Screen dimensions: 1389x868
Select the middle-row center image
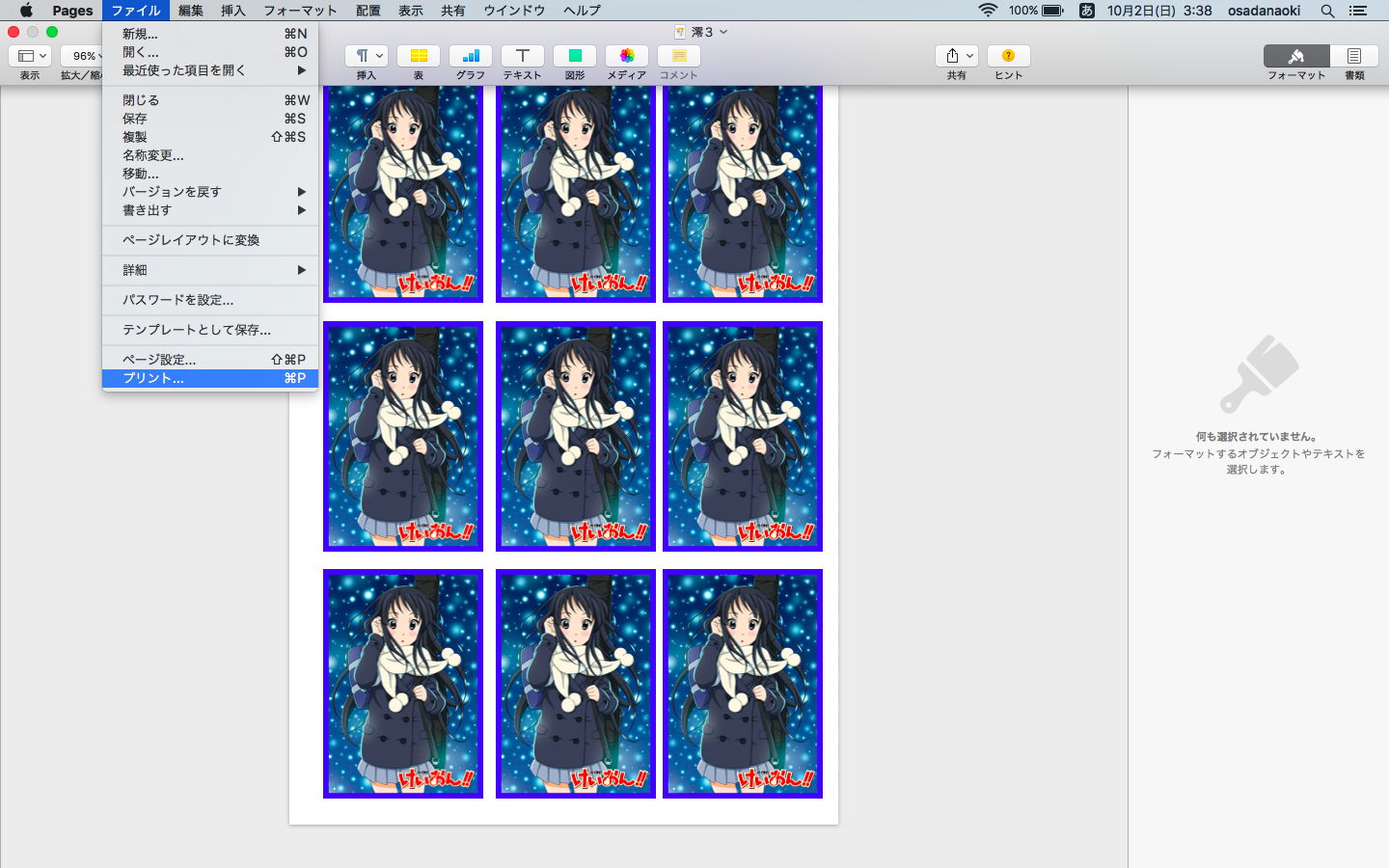[x=576, y=436]
